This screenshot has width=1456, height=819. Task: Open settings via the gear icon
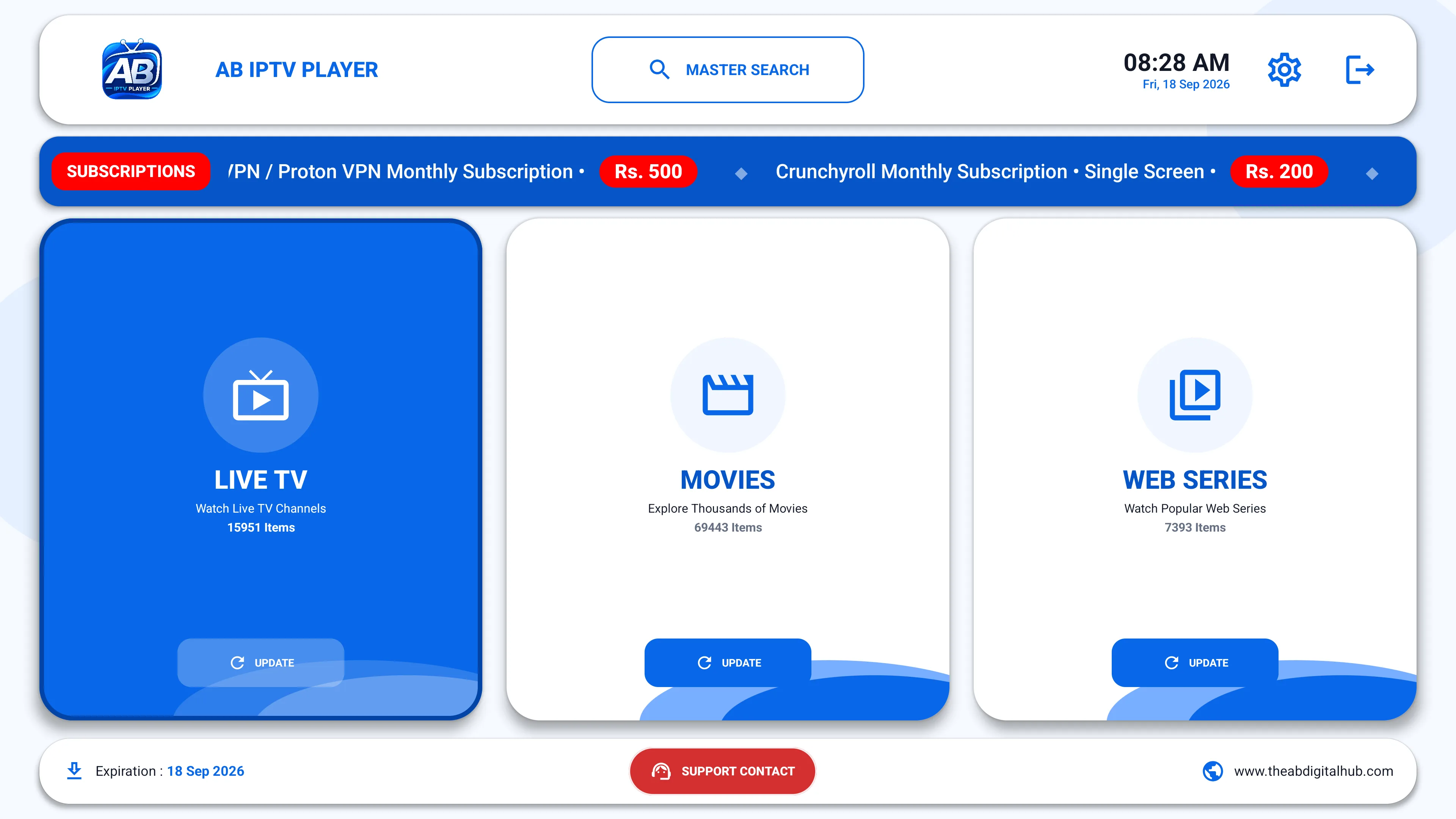[1284, 69]
